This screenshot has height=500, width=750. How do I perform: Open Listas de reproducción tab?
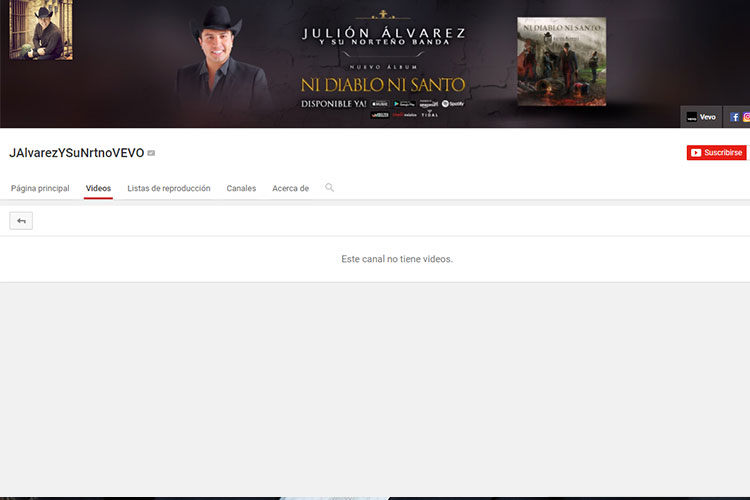(x=169, y=188)
